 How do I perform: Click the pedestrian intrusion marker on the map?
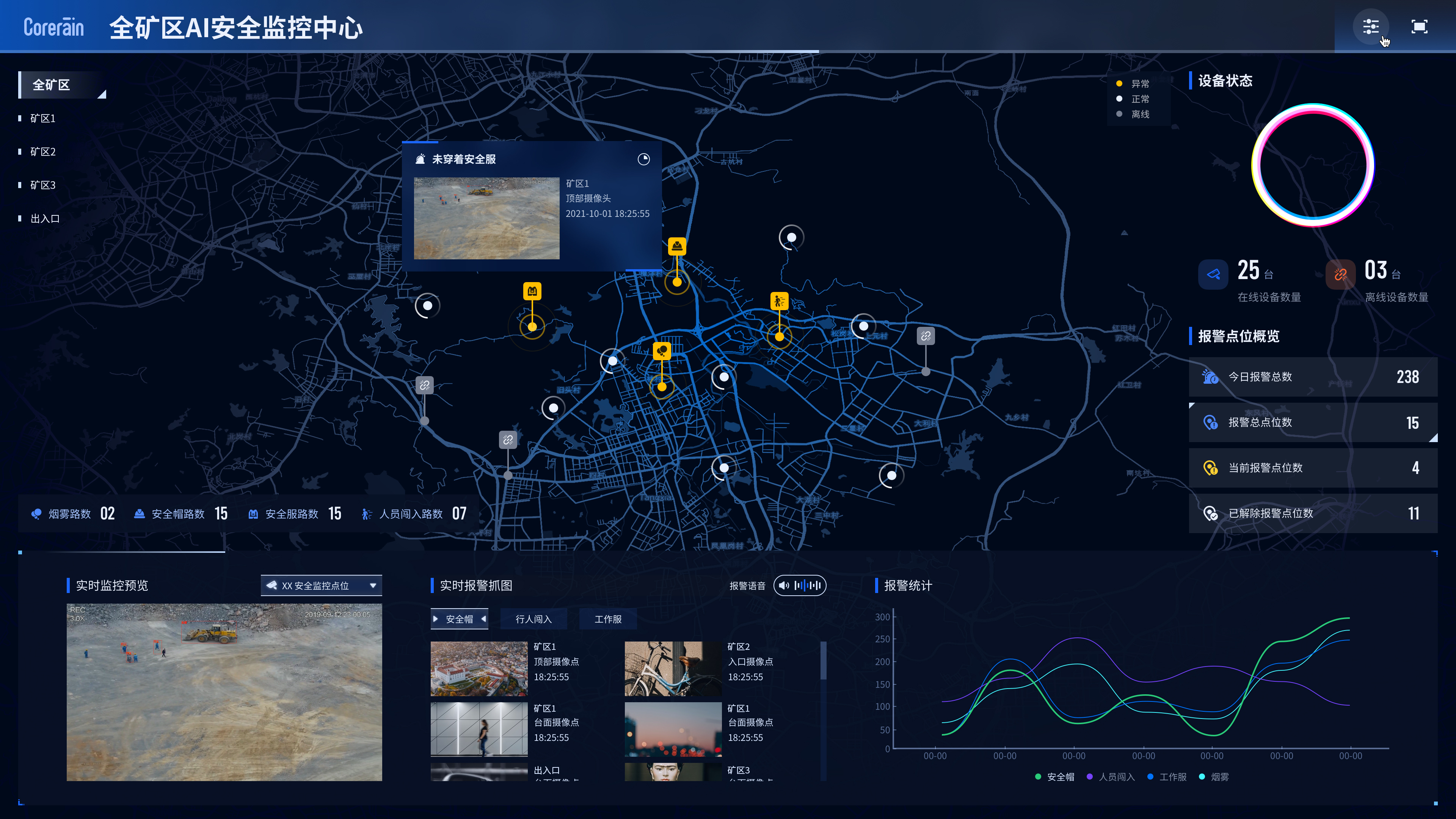tap(780, 301)
